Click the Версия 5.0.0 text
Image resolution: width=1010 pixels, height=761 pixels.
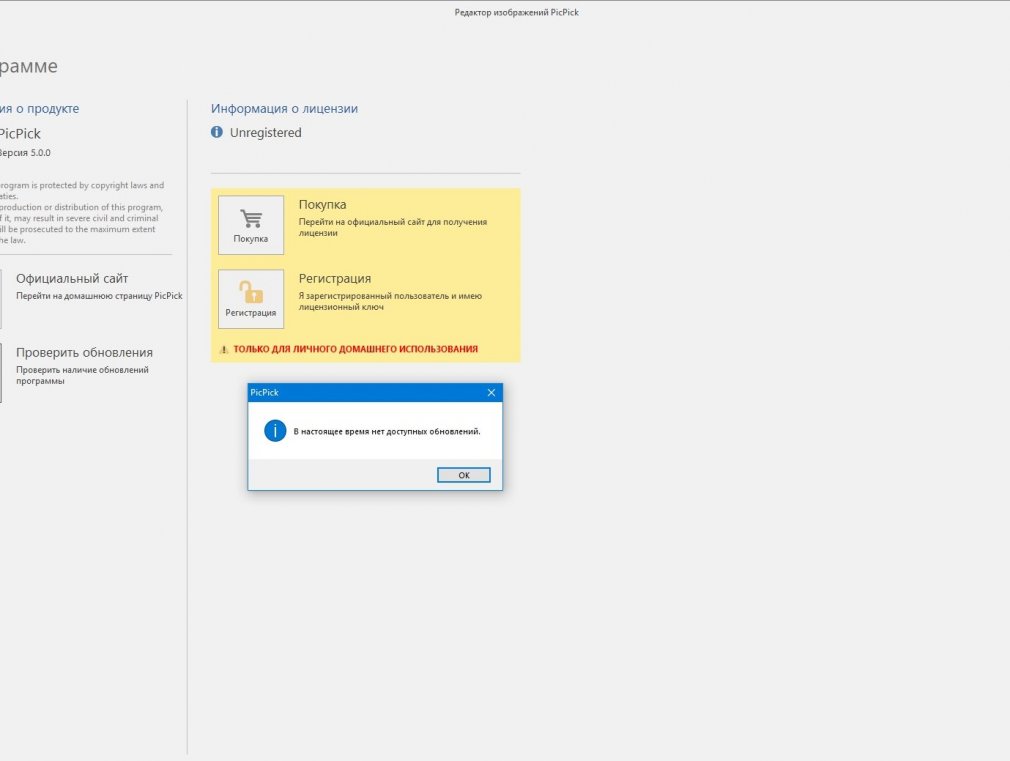point(24,153)
